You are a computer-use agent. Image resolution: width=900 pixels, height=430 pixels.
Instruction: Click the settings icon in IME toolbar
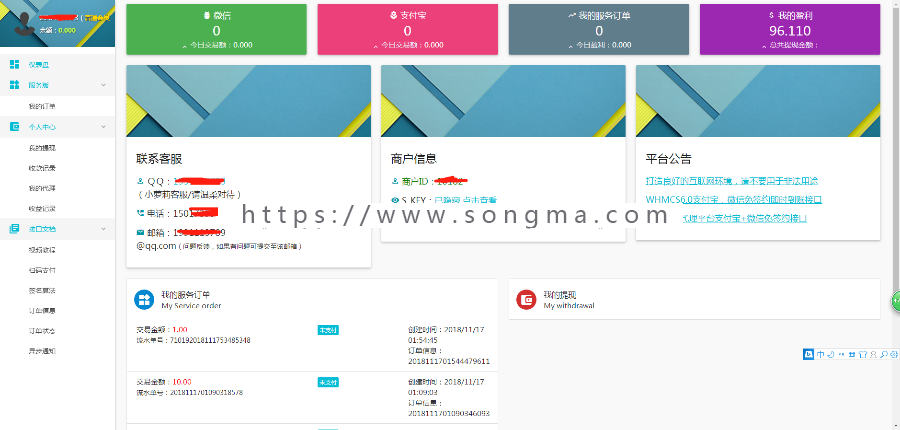(894, 354)
